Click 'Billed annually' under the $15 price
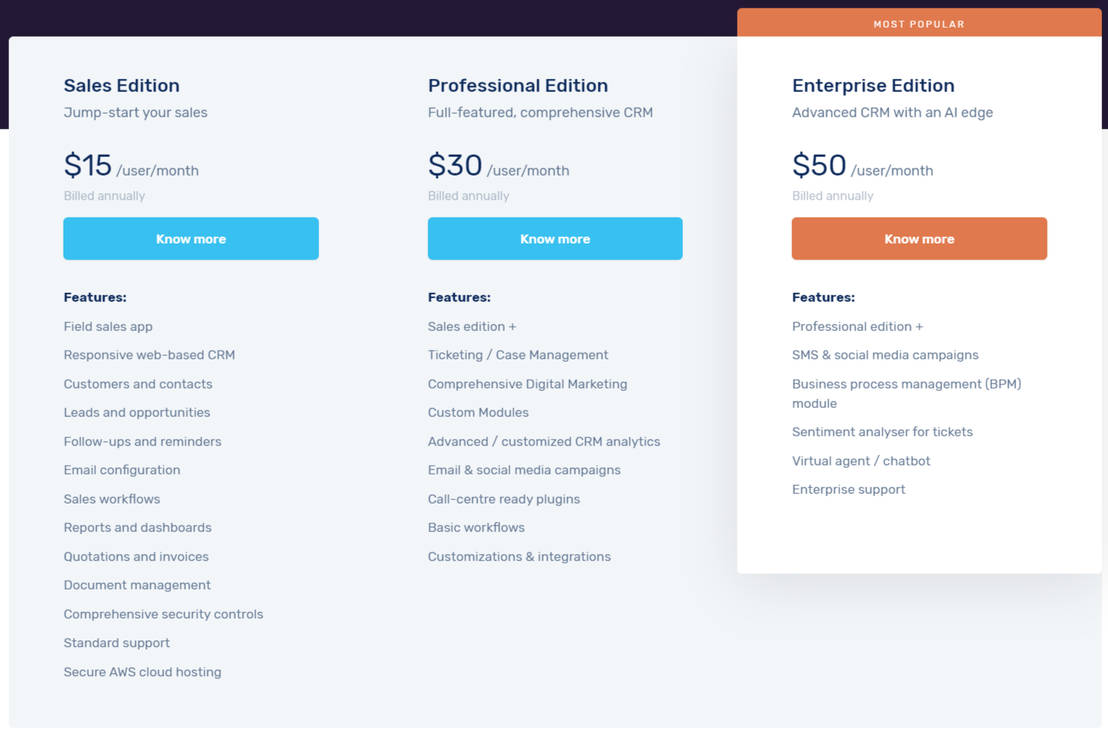Screen dimensions: 1108x736 pyautogui.click(x=105, y=196)
